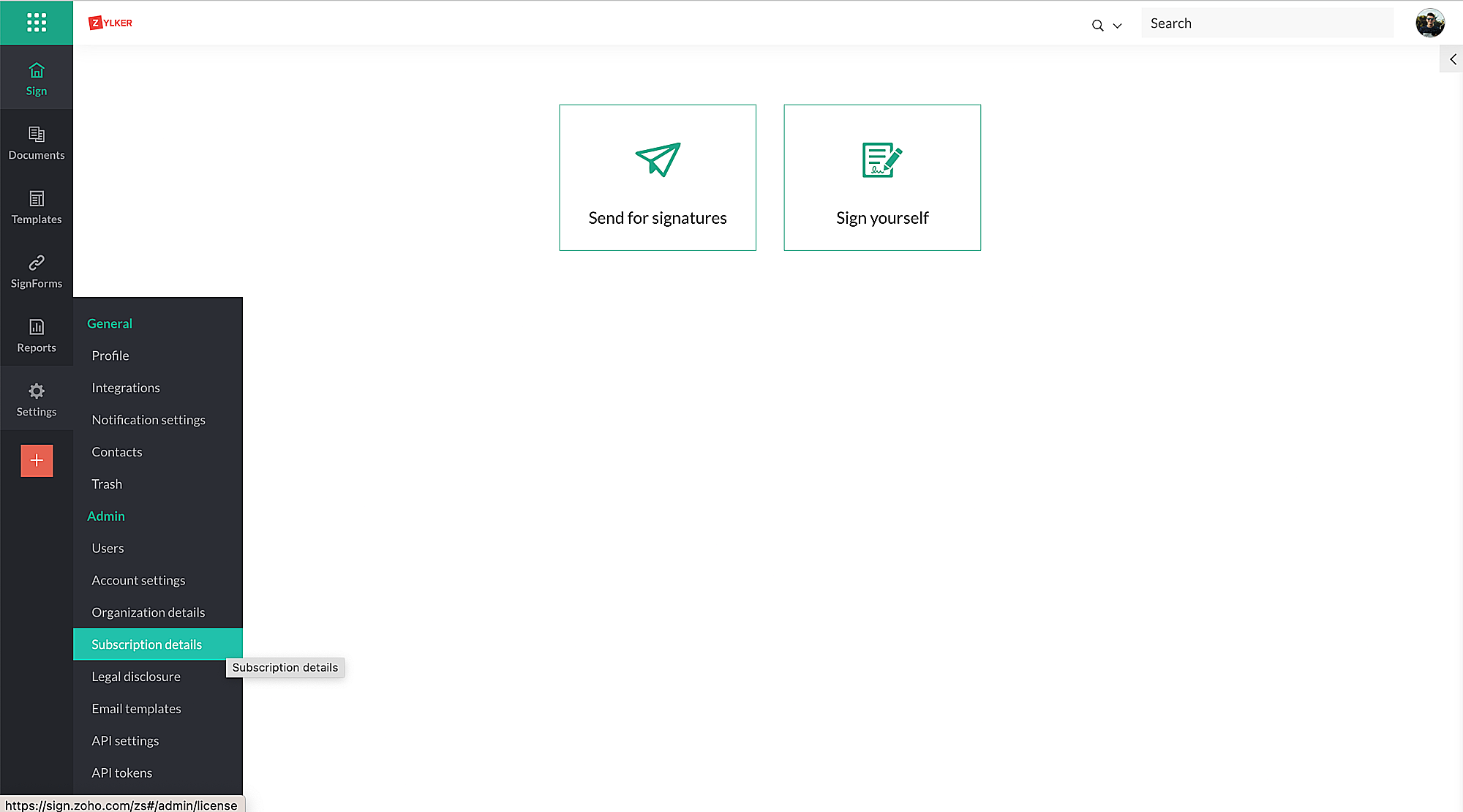1463x812 pixels.
Task: Expand the search filter dropdown arrow
Action: click(x=1117, y=26)
